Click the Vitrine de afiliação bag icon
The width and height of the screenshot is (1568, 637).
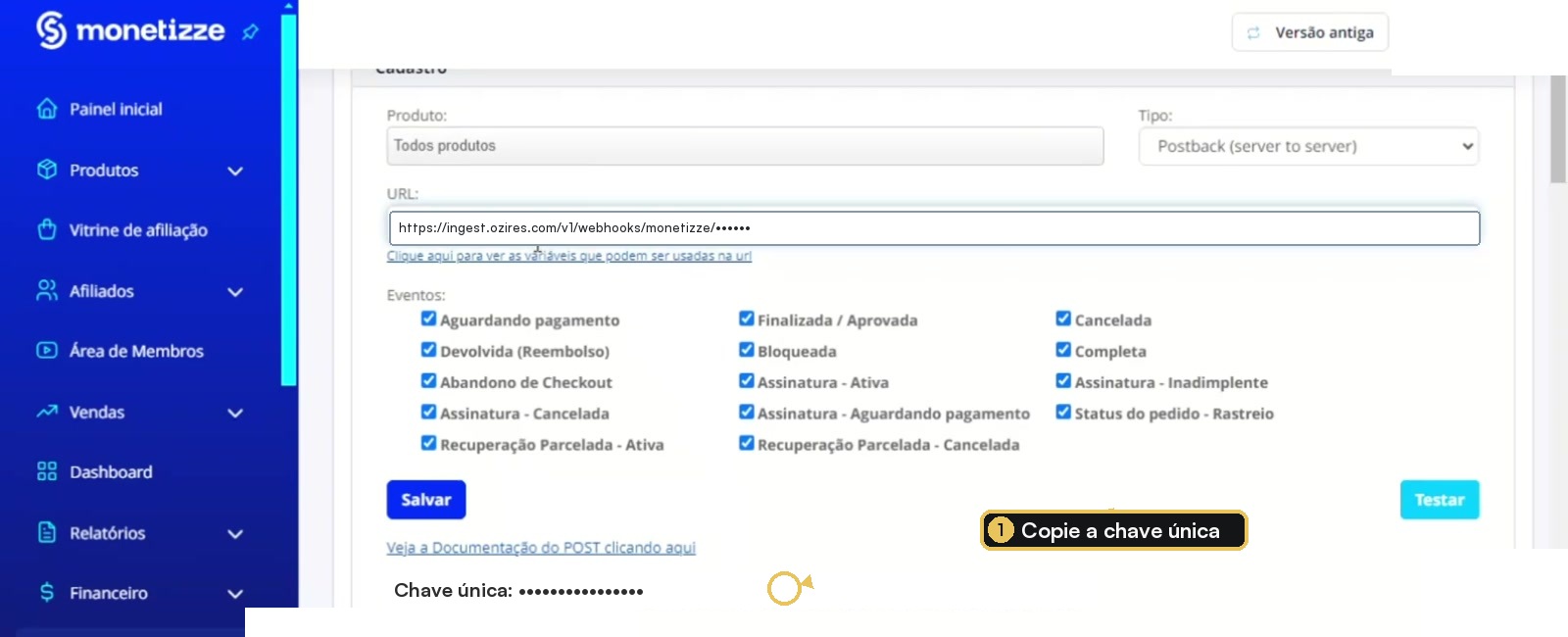pos(47,229)
